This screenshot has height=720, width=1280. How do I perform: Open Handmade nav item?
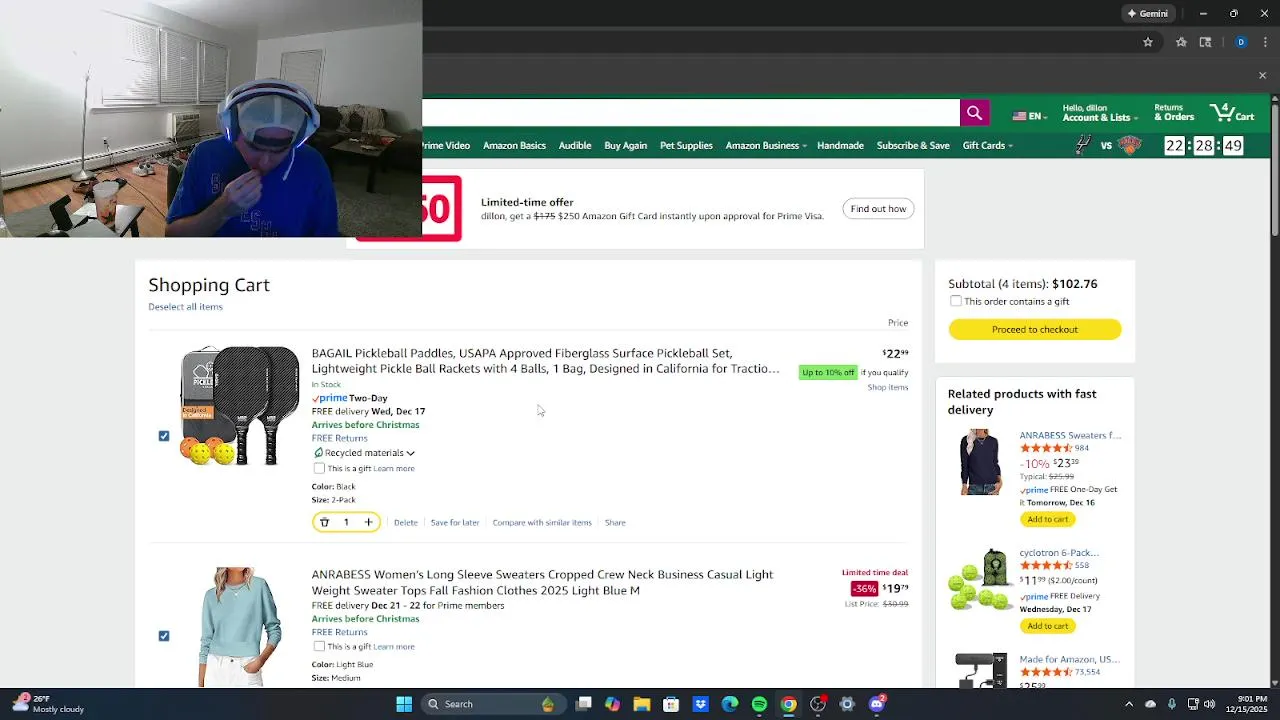[840, 146]
